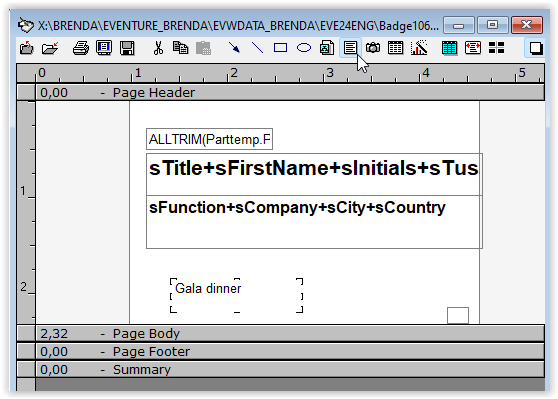Select the rectangle drawing tool
This screenshot has width=558, height=399.
(x=280, y=48)
